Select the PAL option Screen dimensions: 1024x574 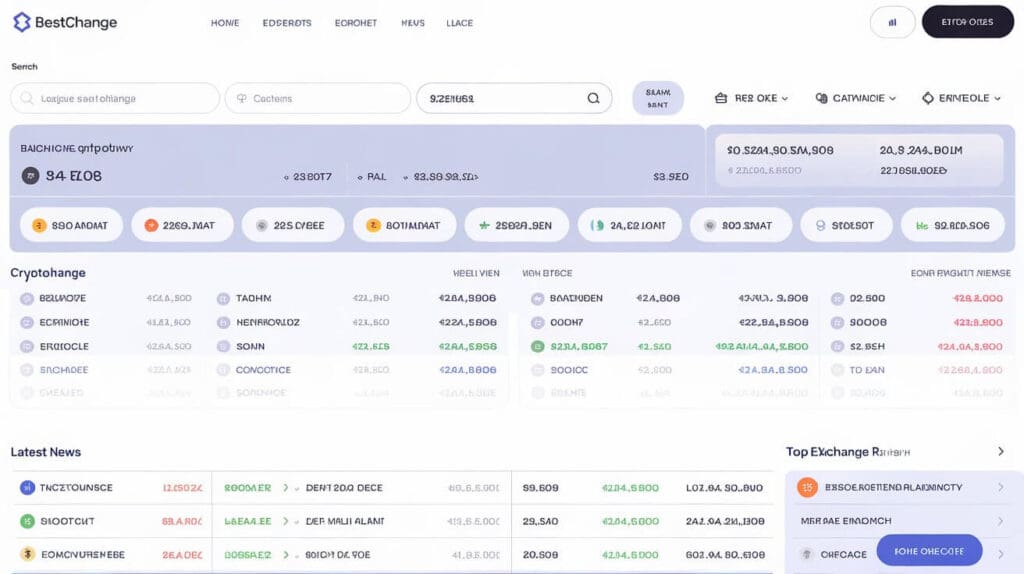[x=372, y=177]
